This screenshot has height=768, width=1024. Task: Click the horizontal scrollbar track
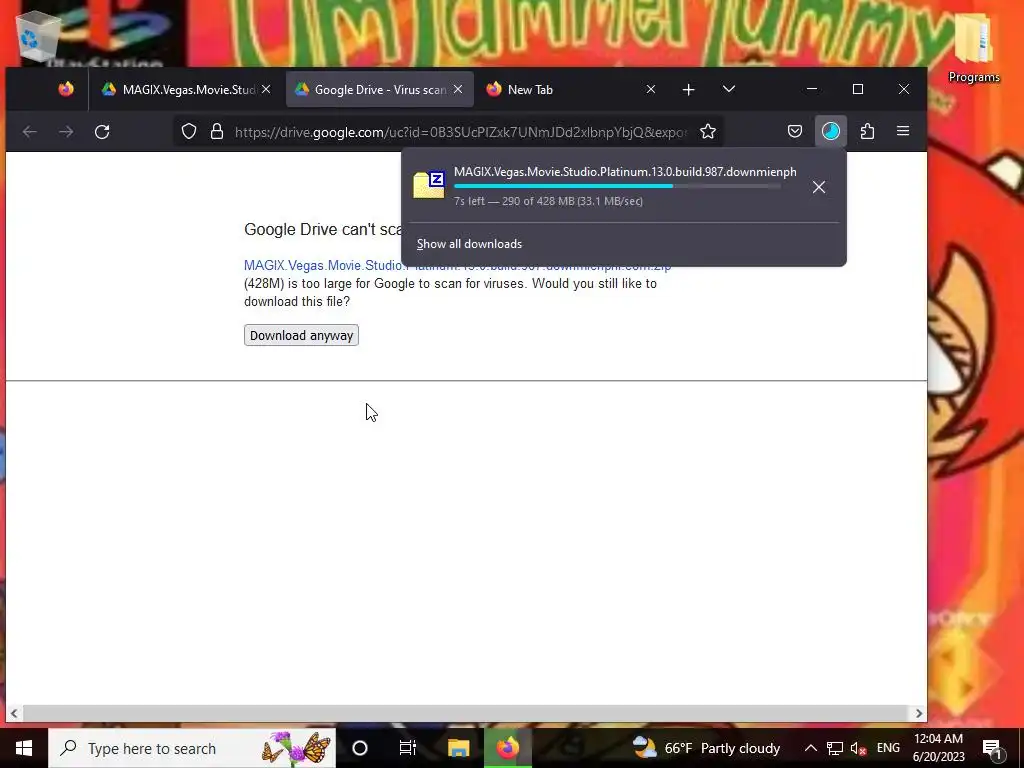point(466,714)
